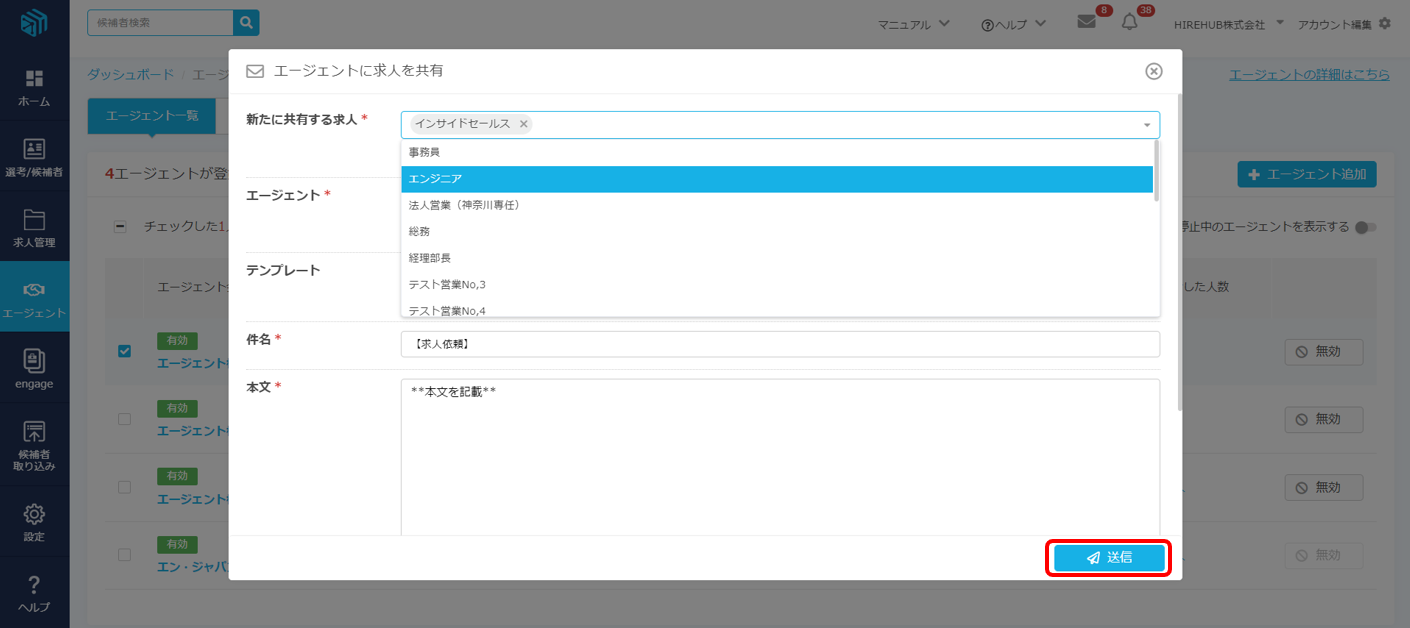
Task: Check the second agent row checkbox
Action: pyautogui.click(x=124, y=419)
